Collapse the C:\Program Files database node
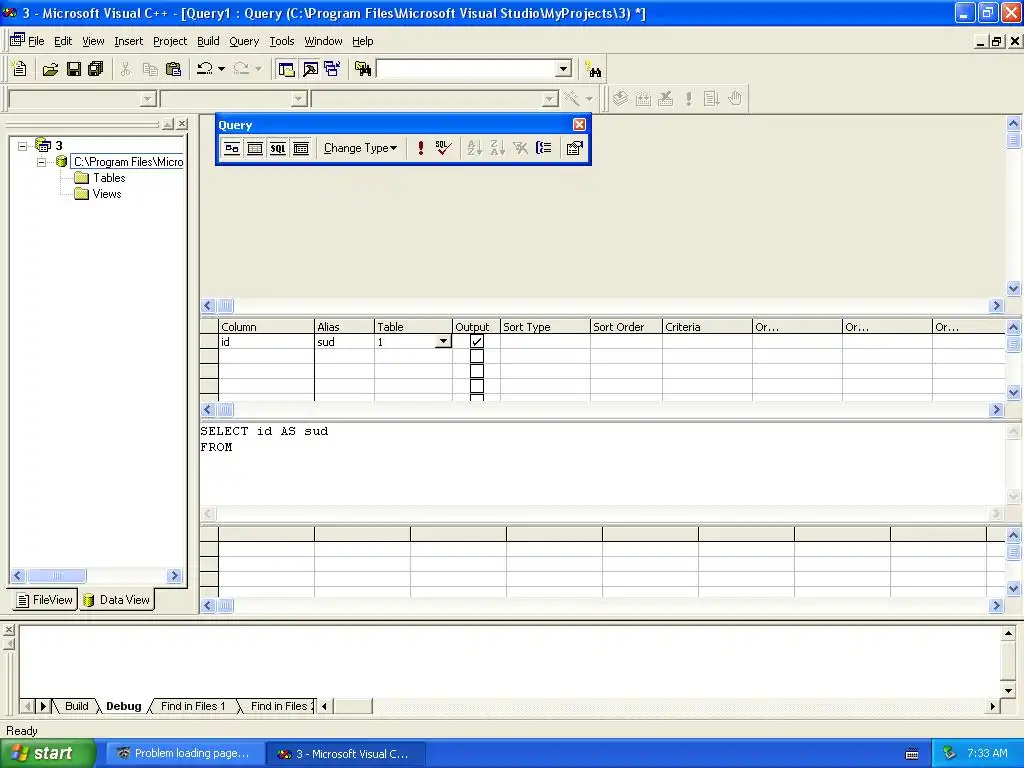This screenshot has height=768, width=1024. pyautogui.click(x=41, y=162)
